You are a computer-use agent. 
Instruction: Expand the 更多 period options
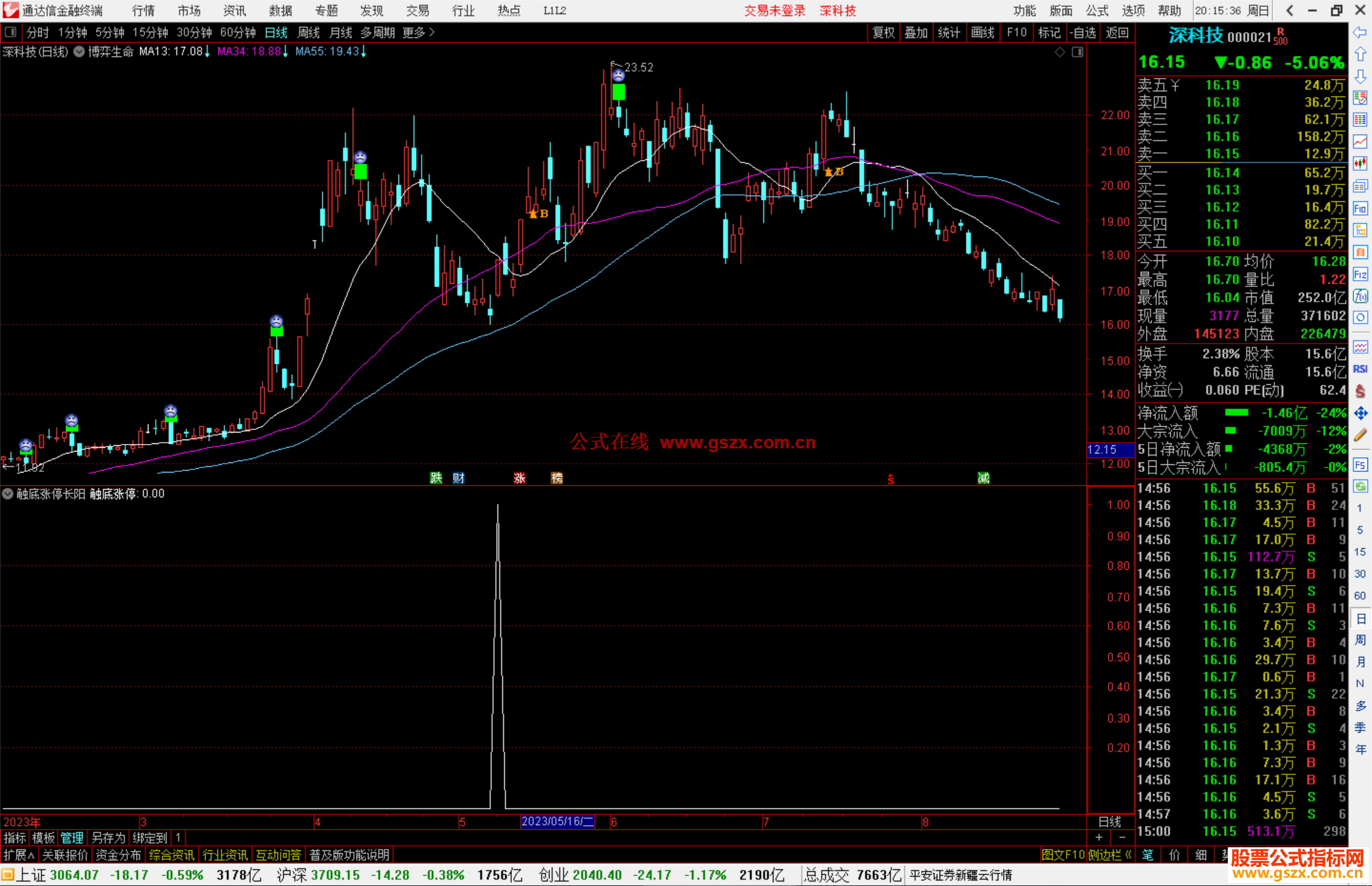pyautogui.click(x=419, y=32)
